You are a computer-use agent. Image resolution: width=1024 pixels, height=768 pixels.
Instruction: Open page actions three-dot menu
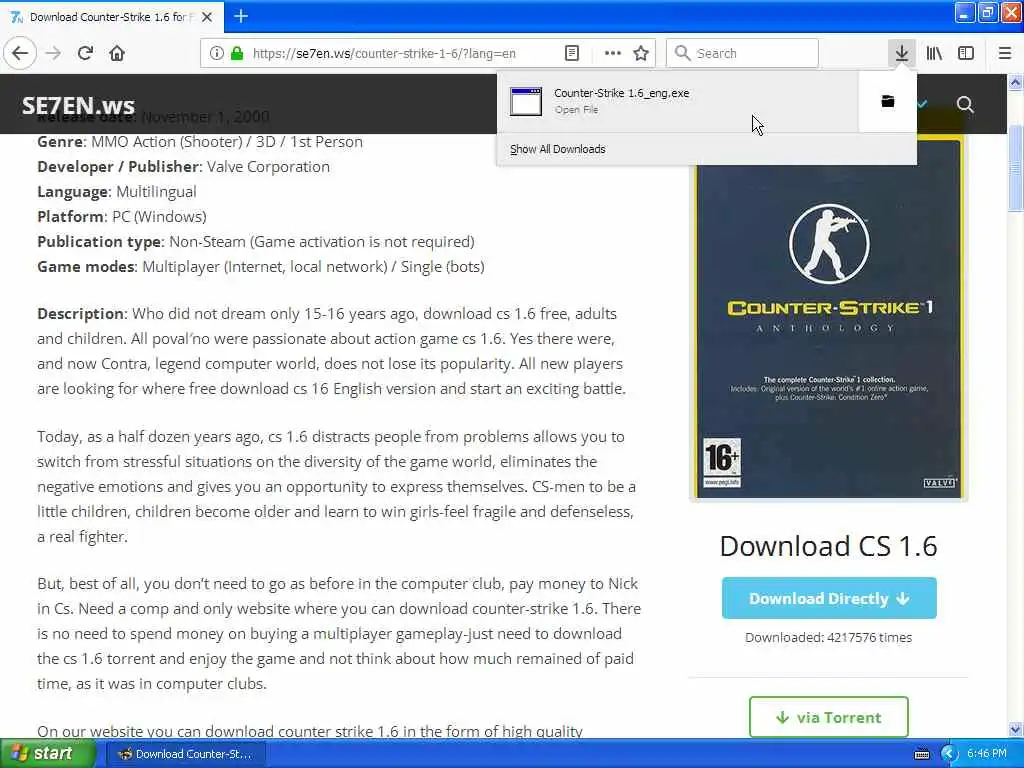click(613, 53)
